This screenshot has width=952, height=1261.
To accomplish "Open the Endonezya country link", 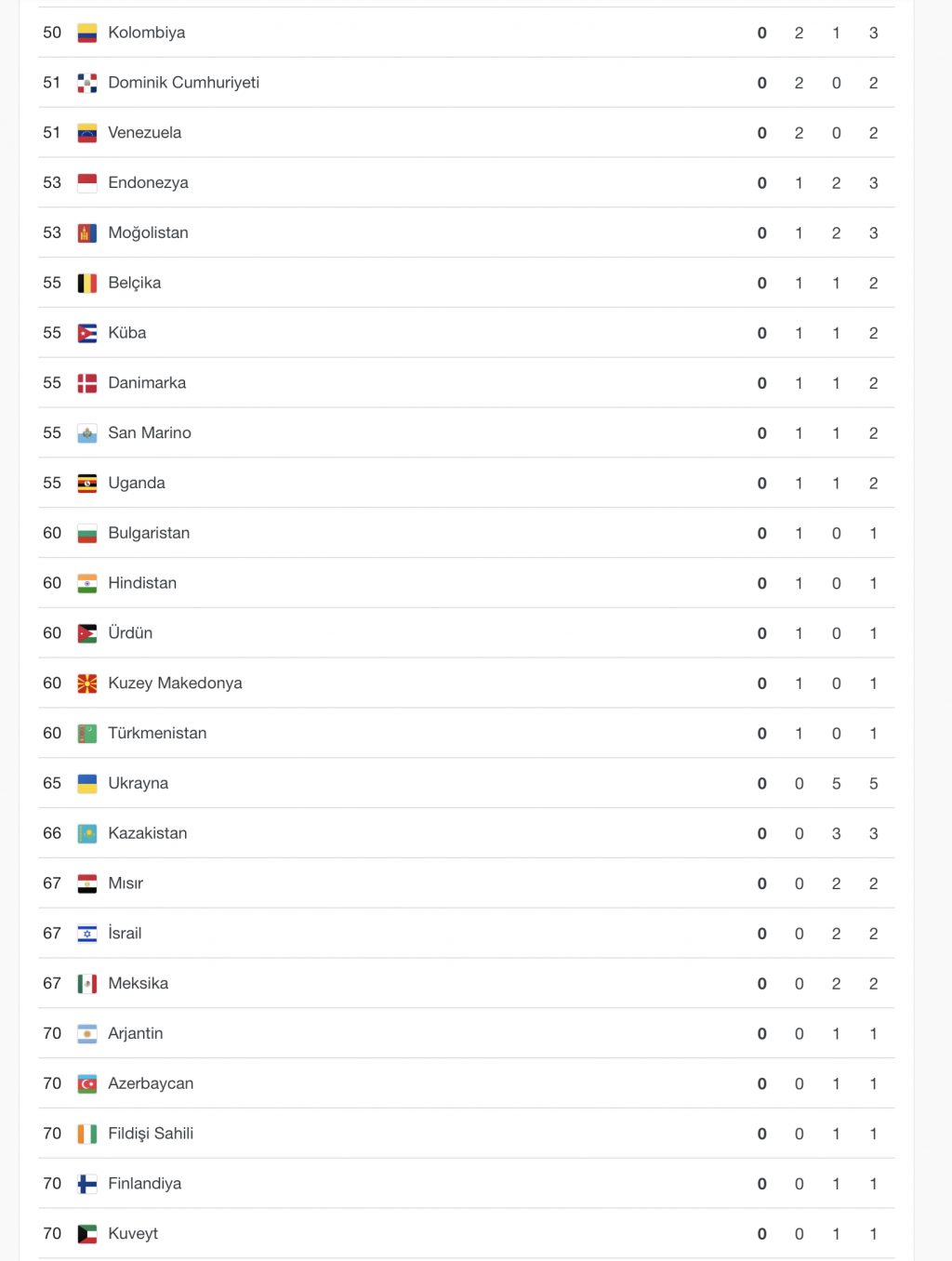I will pos(148,183).
